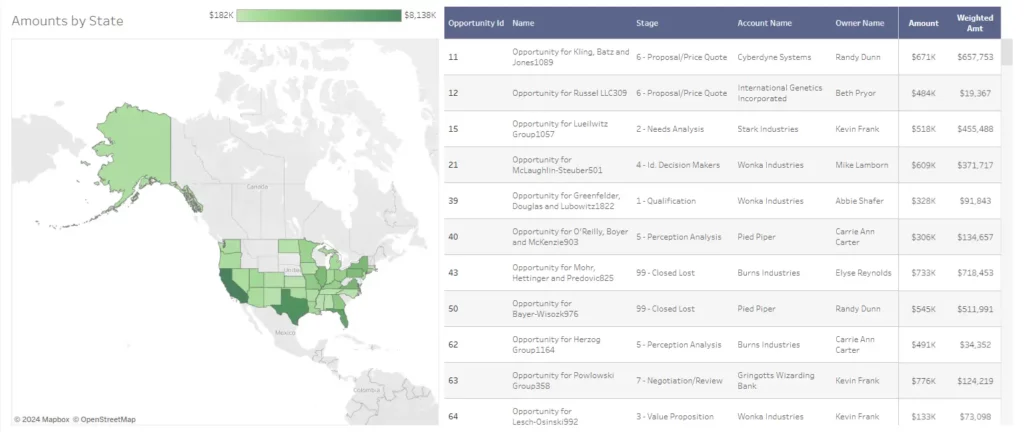Click the Weighted Amt column header
Screen dimensions: 1024x432
coord(974,22)
